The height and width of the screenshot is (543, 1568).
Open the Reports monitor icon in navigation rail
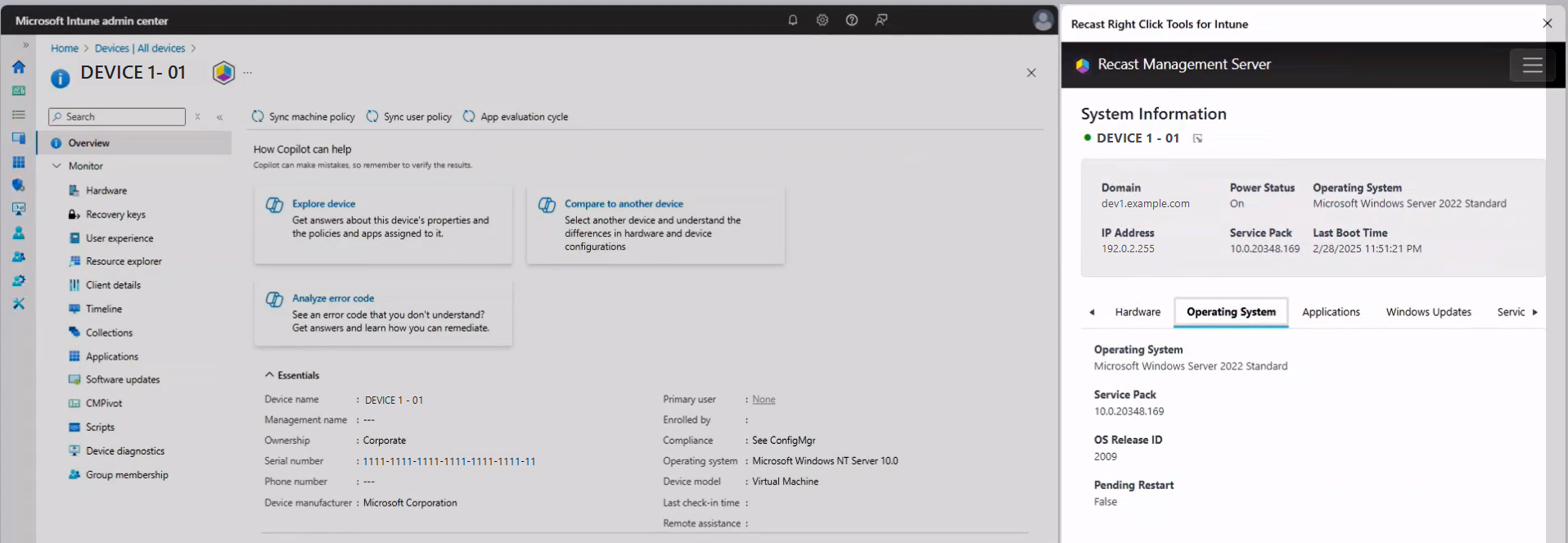tap(18, 210)
